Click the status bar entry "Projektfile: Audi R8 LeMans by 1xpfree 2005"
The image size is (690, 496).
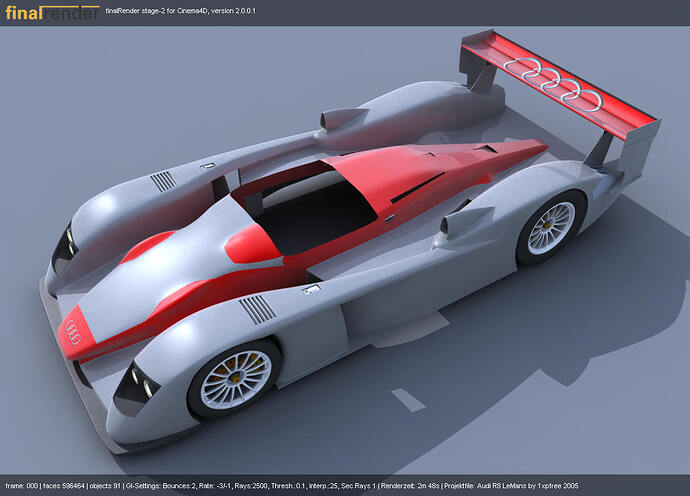click(x=511, y=486)
